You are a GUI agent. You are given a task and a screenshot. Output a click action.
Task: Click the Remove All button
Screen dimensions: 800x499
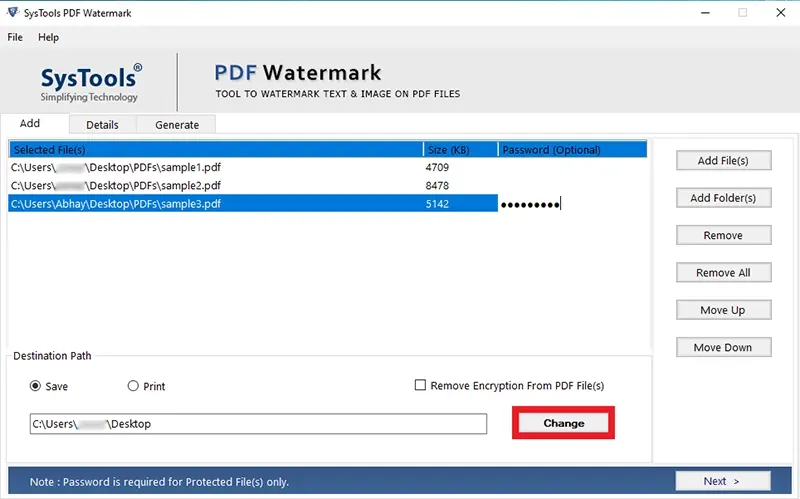coord(723,272)
